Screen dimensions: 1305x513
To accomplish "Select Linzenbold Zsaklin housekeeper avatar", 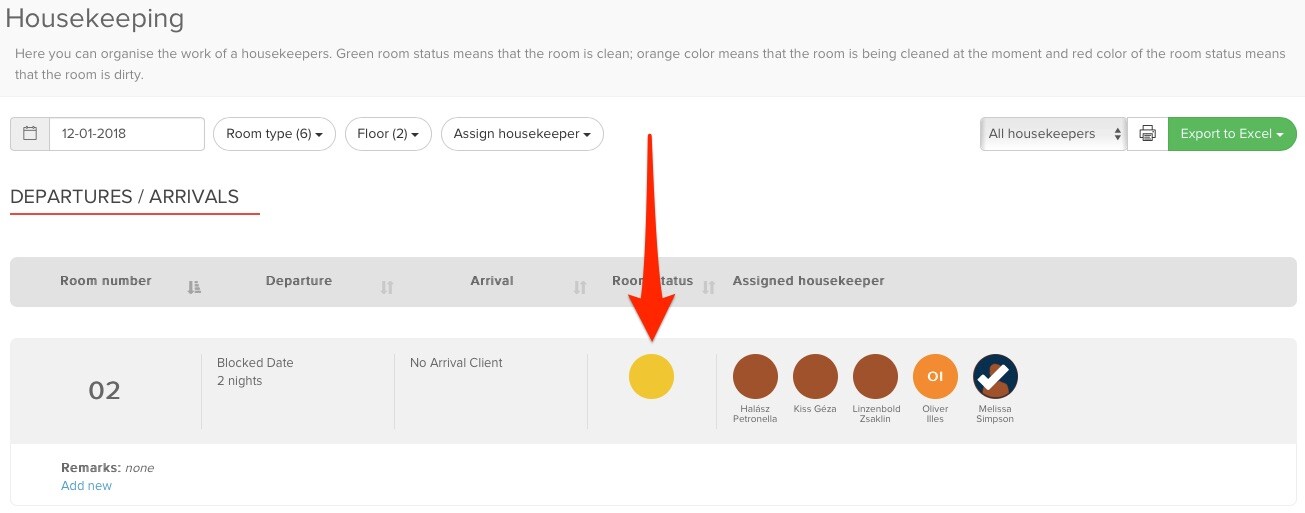I will point(875,376).
